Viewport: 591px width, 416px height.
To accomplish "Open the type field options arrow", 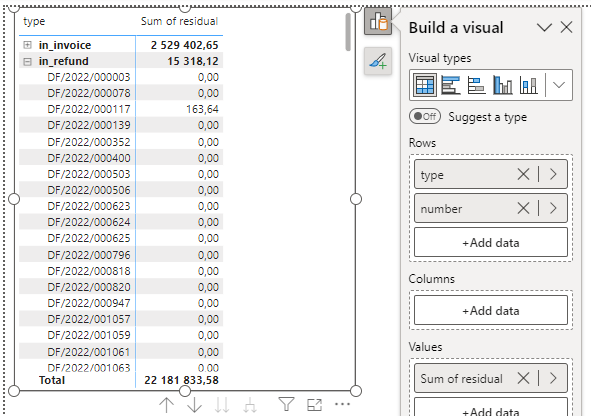I will tap(553, 174).
